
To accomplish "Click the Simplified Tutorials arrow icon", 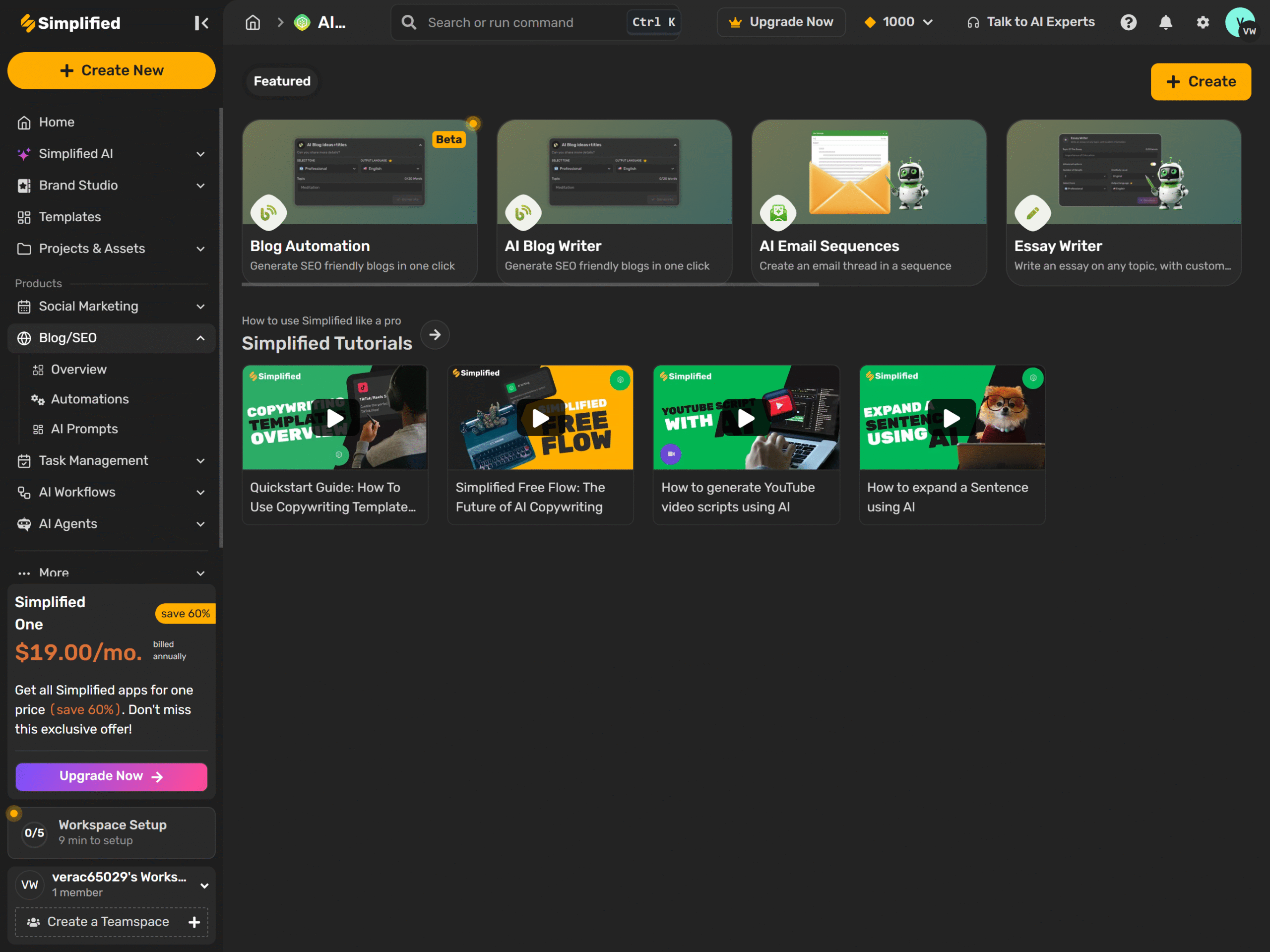I will 435,335.
